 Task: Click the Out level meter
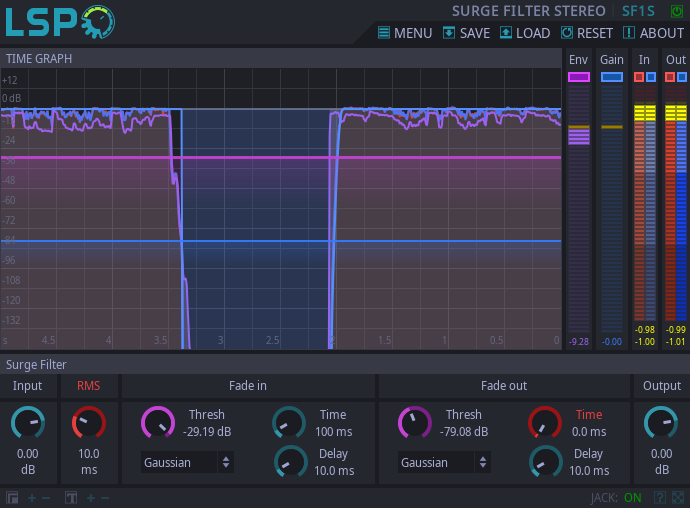coord(676,203)
